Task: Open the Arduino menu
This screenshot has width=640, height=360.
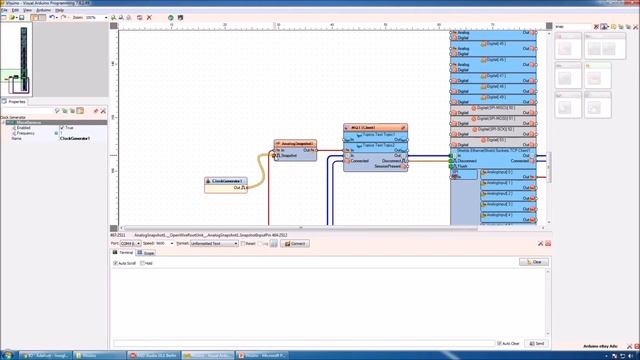Action: 43,10
